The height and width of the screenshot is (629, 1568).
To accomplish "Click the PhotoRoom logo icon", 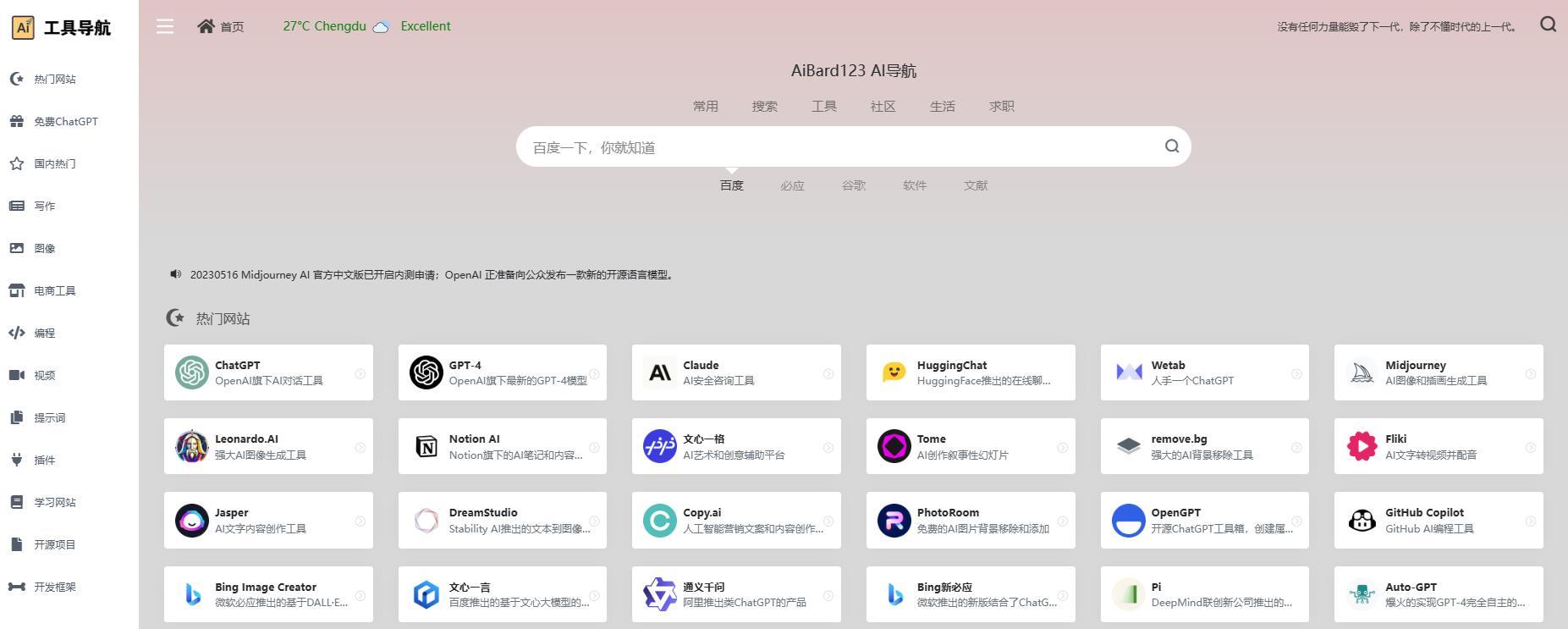I will [x=894, y=521].
